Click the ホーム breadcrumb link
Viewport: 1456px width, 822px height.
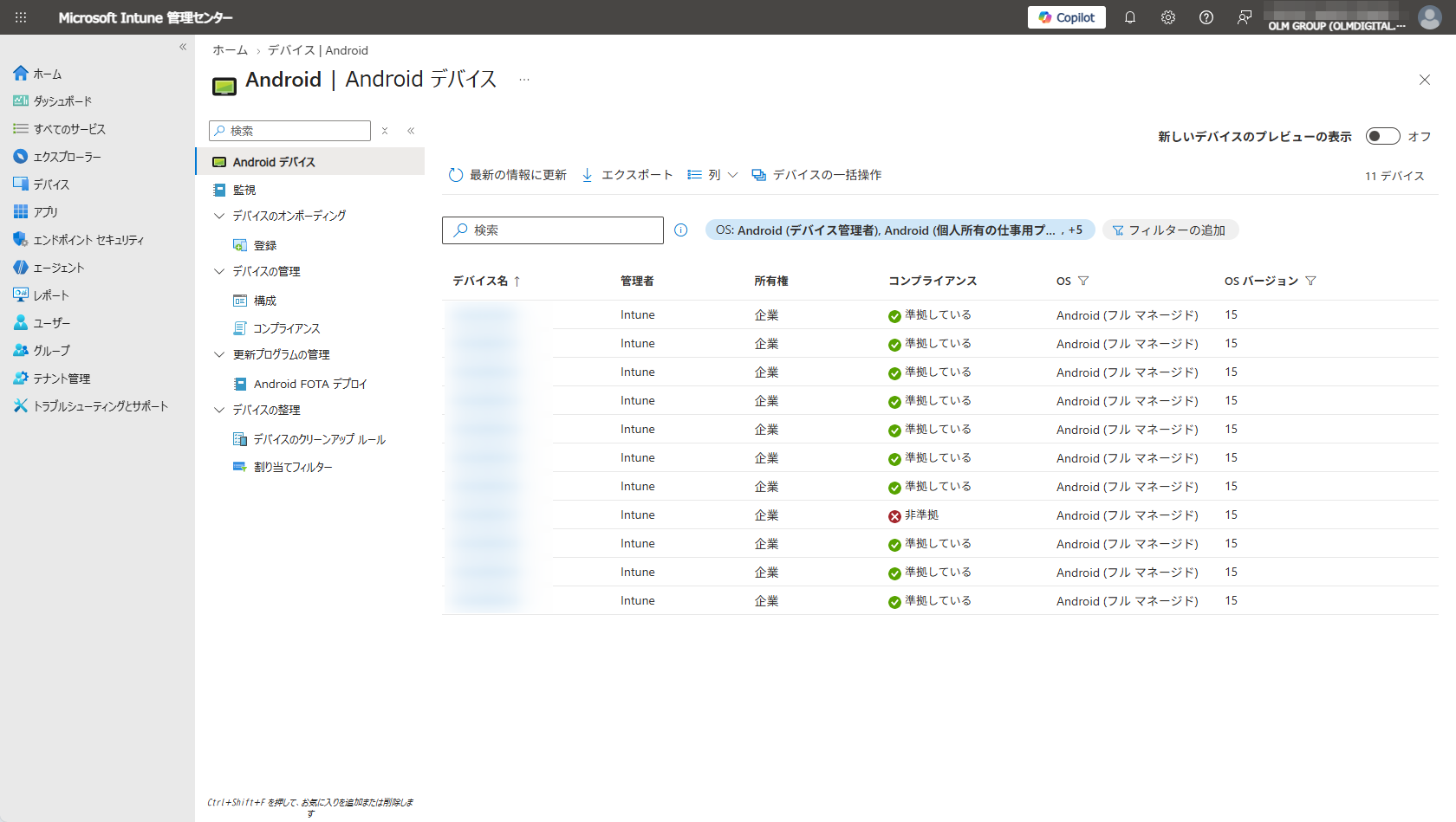coord(231,50)
